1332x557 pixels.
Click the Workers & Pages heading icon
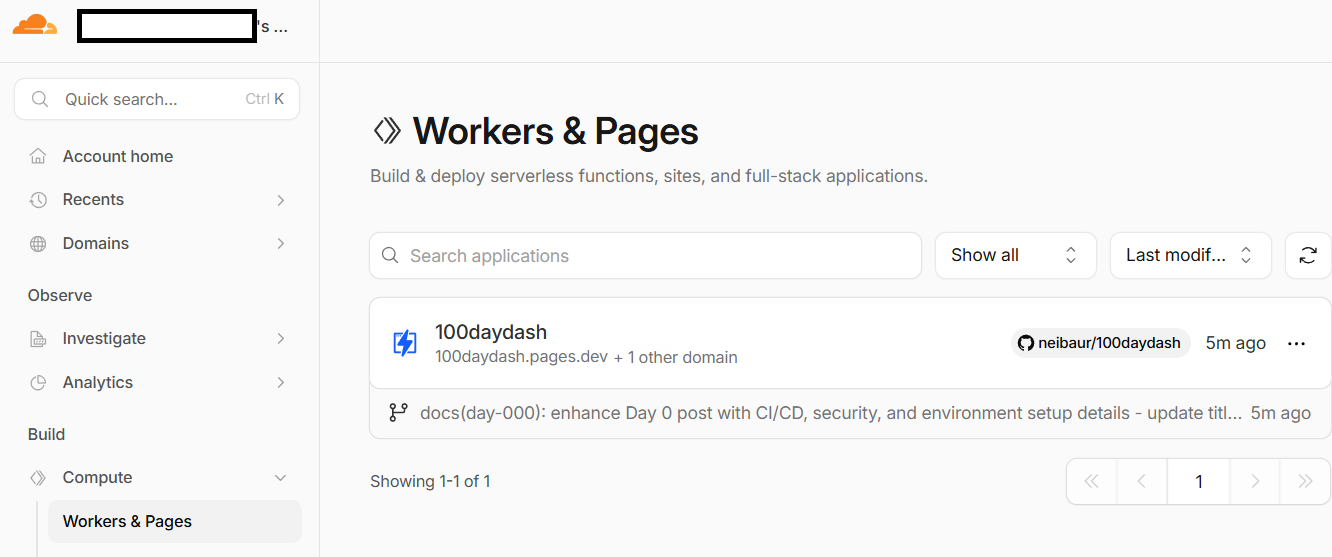point(387,131)
